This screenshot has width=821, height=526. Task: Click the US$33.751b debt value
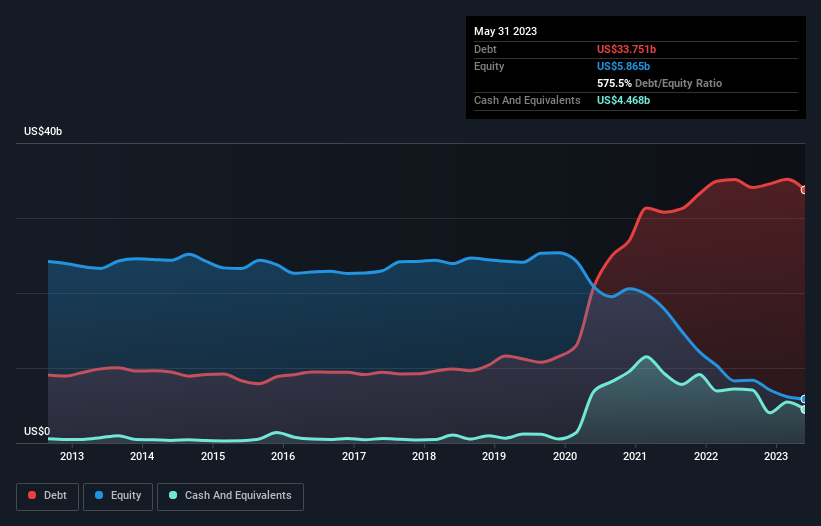(626, 49)
